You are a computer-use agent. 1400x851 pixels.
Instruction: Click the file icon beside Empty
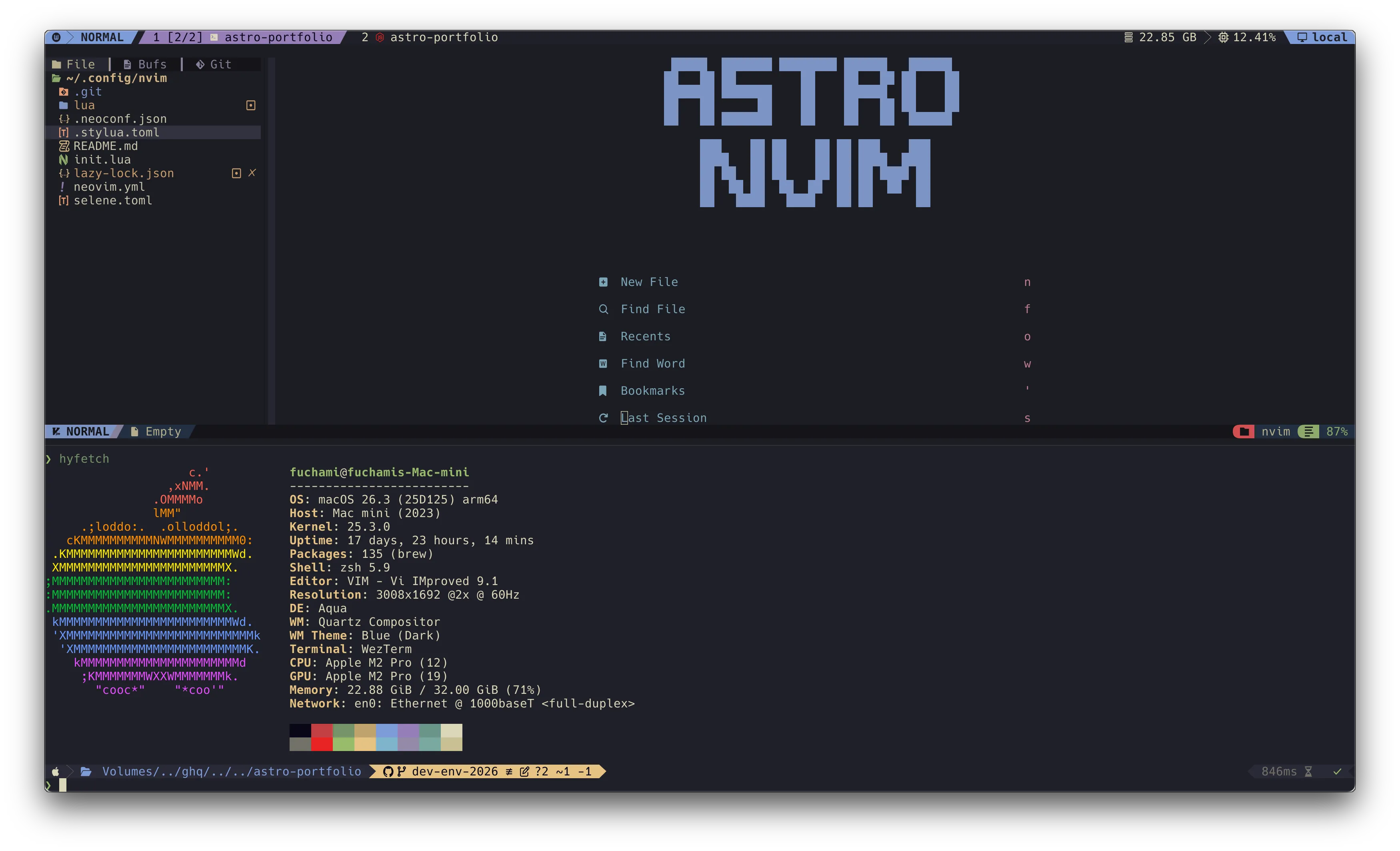pos(135,432)
